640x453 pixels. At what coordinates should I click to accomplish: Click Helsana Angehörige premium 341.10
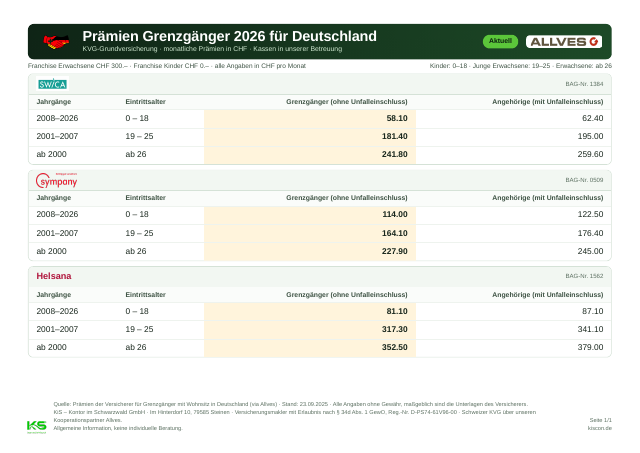coord(590,329)
